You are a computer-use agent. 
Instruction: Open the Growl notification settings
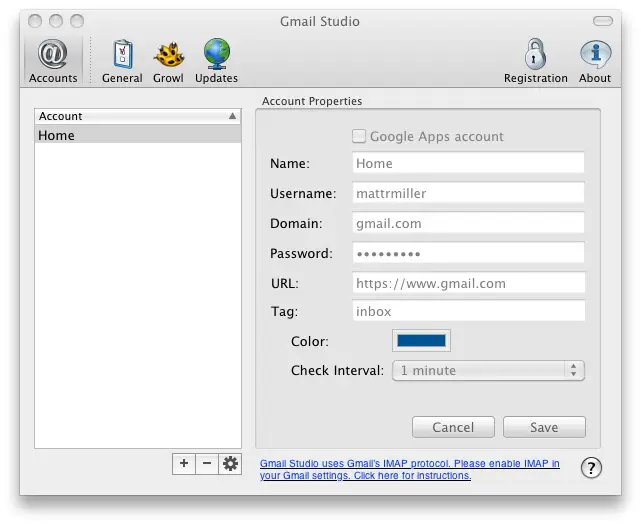[168, 61]
